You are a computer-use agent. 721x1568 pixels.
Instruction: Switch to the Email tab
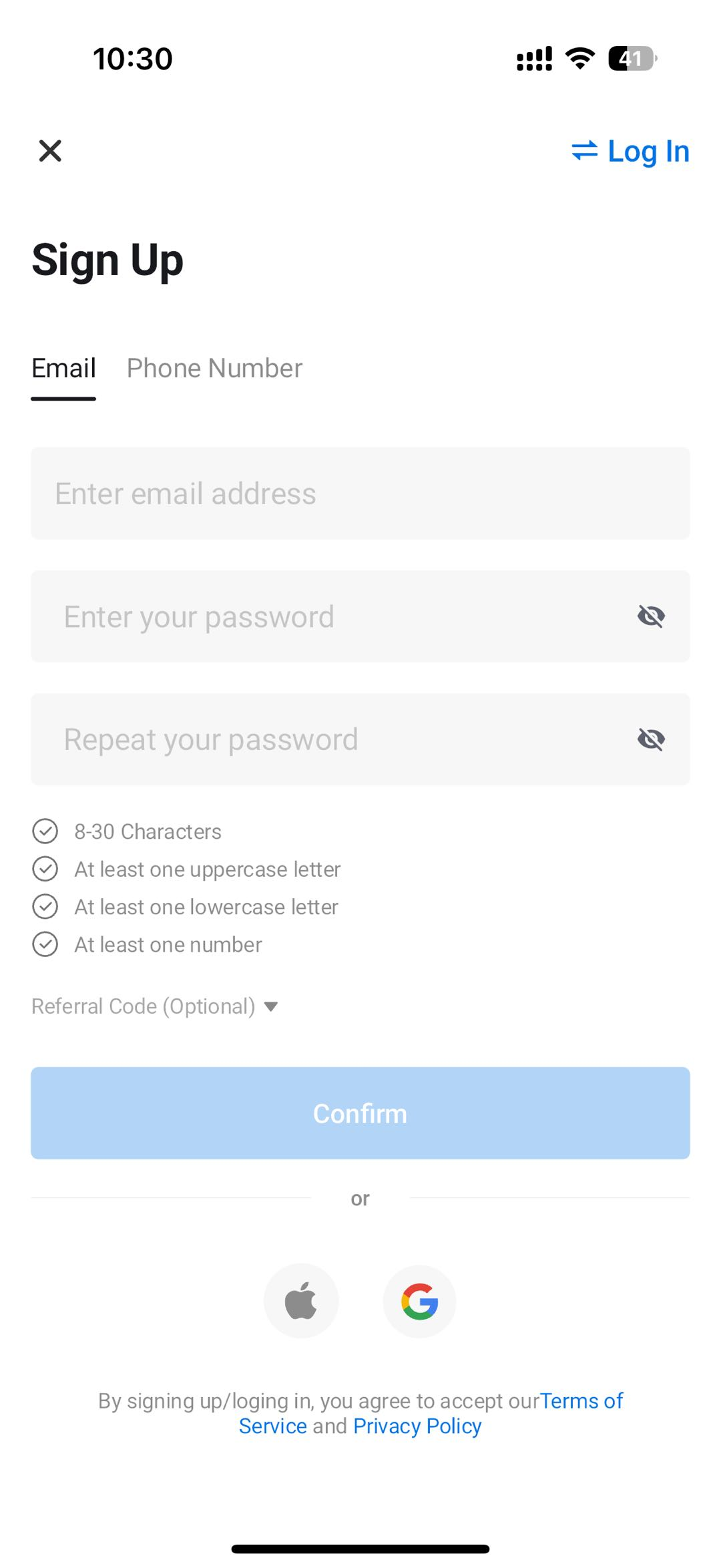63,369
